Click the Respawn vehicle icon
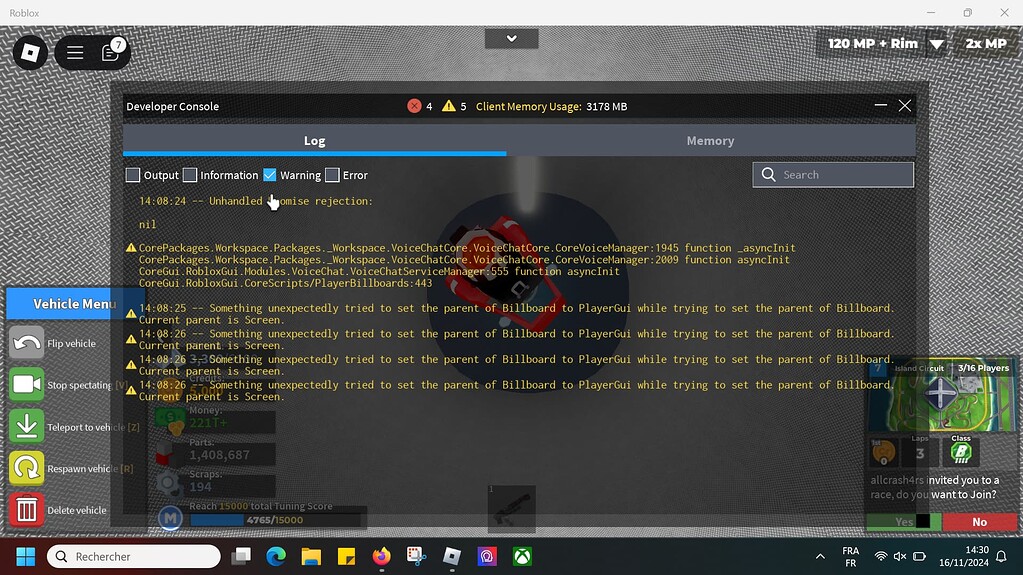1023x575 pixels. pos(27,469)
